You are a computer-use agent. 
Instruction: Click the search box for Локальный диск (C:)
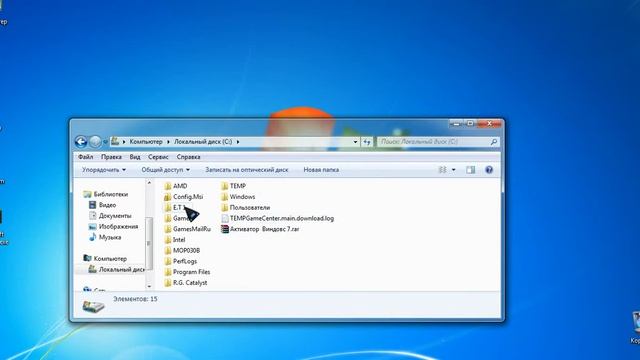click(433, 142)
